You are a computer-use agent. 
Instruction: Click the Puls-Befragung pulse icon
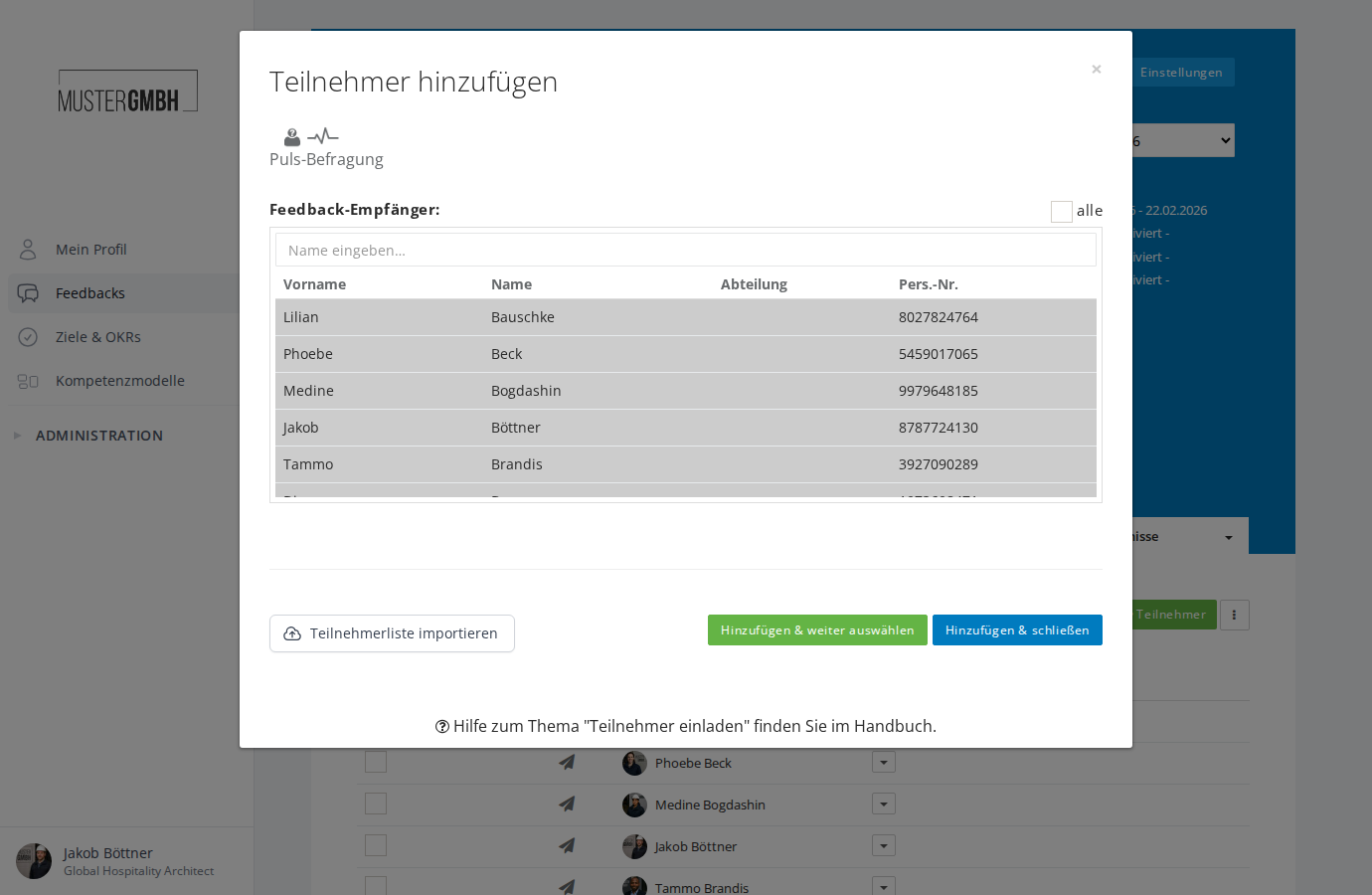tap(323, 136)
